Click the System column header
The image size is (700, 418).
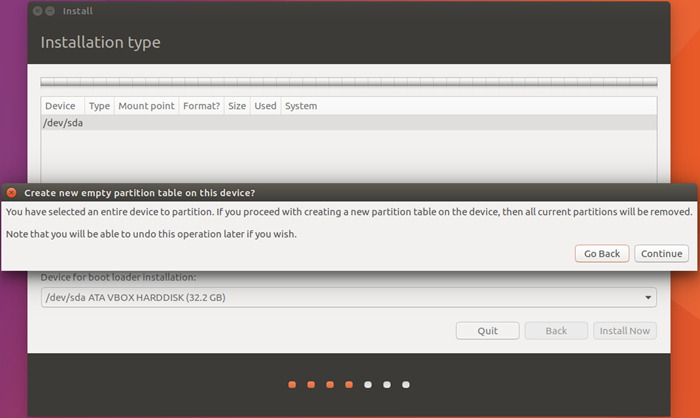469,106
